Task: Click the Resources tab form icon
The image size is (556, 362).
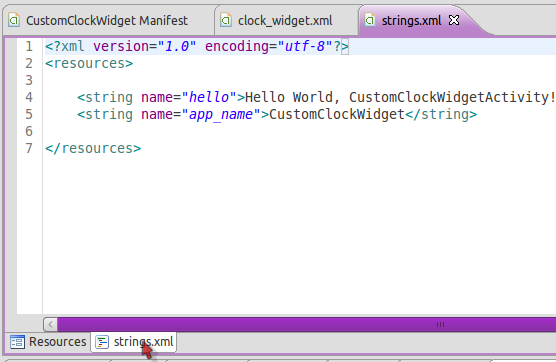Action: tap(17, 342)
